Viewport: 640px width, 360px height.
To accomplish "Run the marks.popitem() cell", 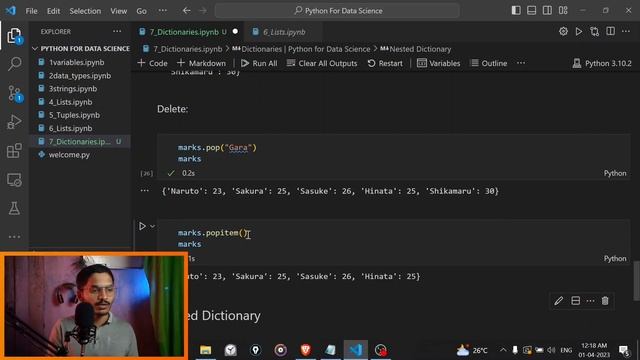I will pyautogui.click(x=142, y=226).
